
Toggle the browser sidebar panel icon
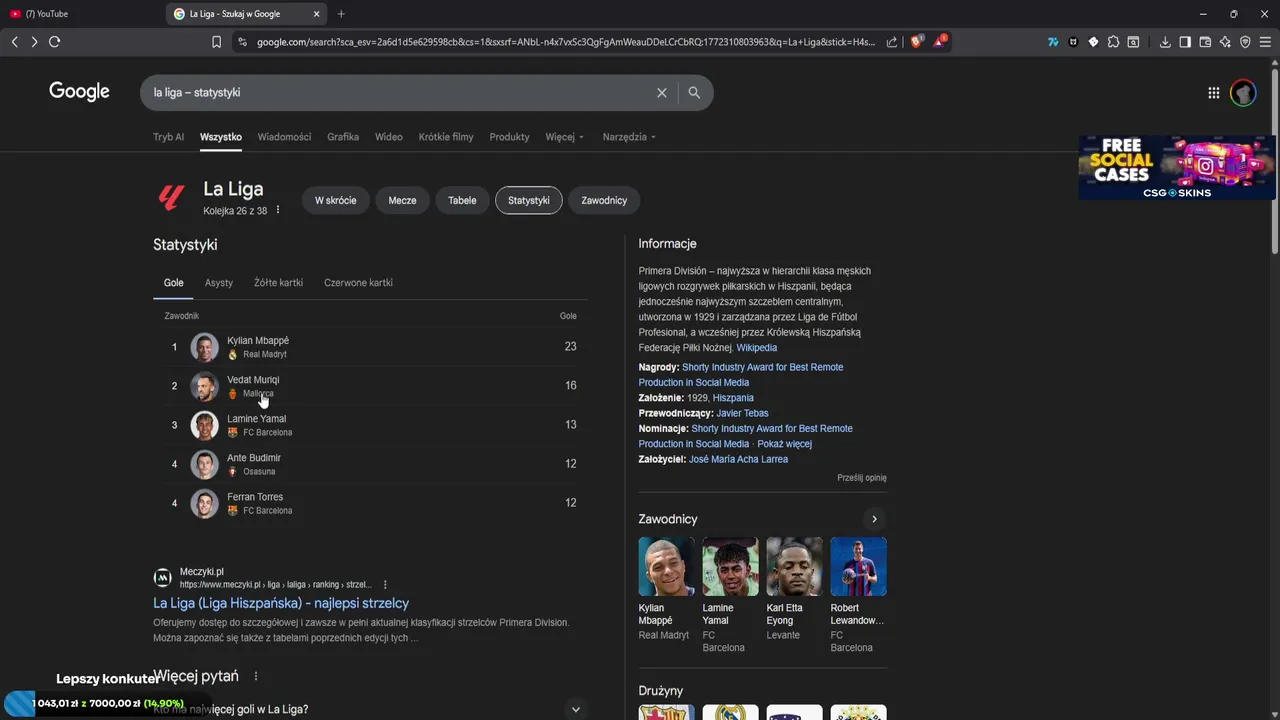click(x=1185, y=42)
